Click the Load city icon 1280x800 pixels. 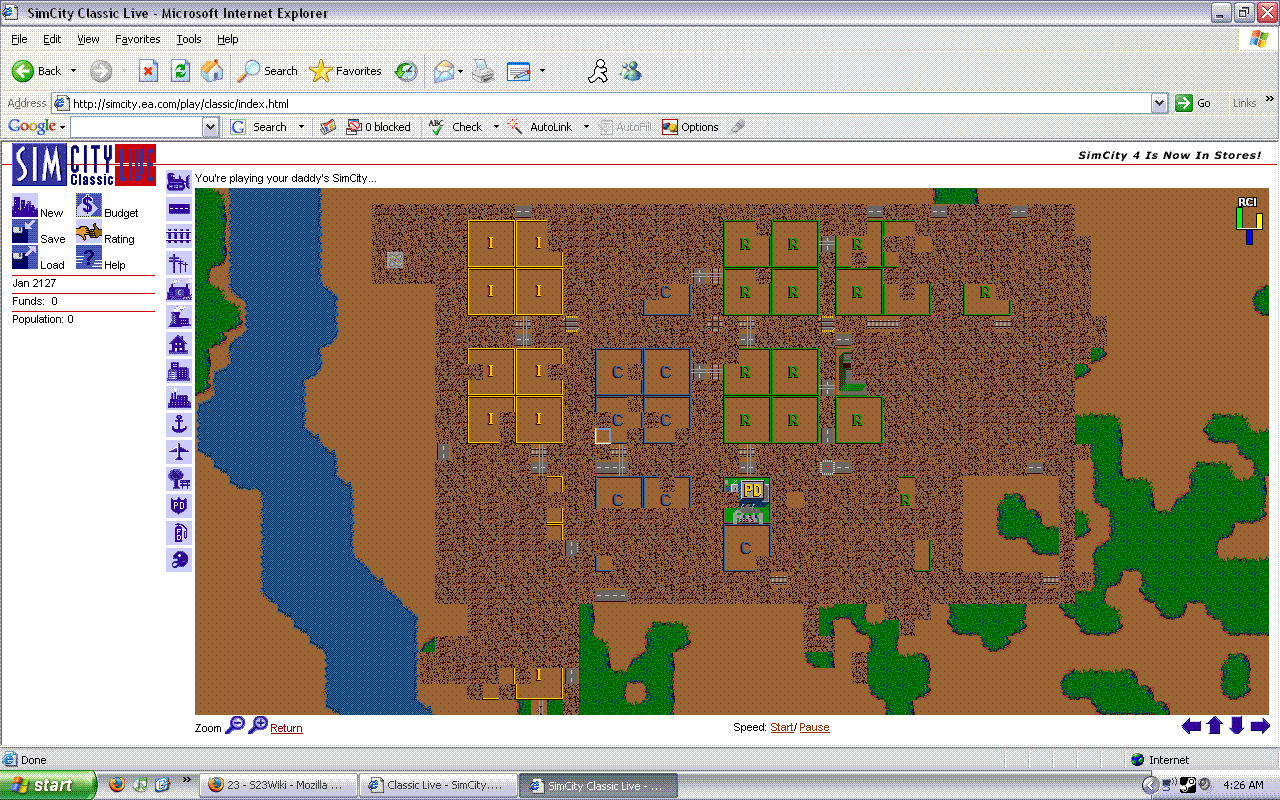click(x=24, y=258)
